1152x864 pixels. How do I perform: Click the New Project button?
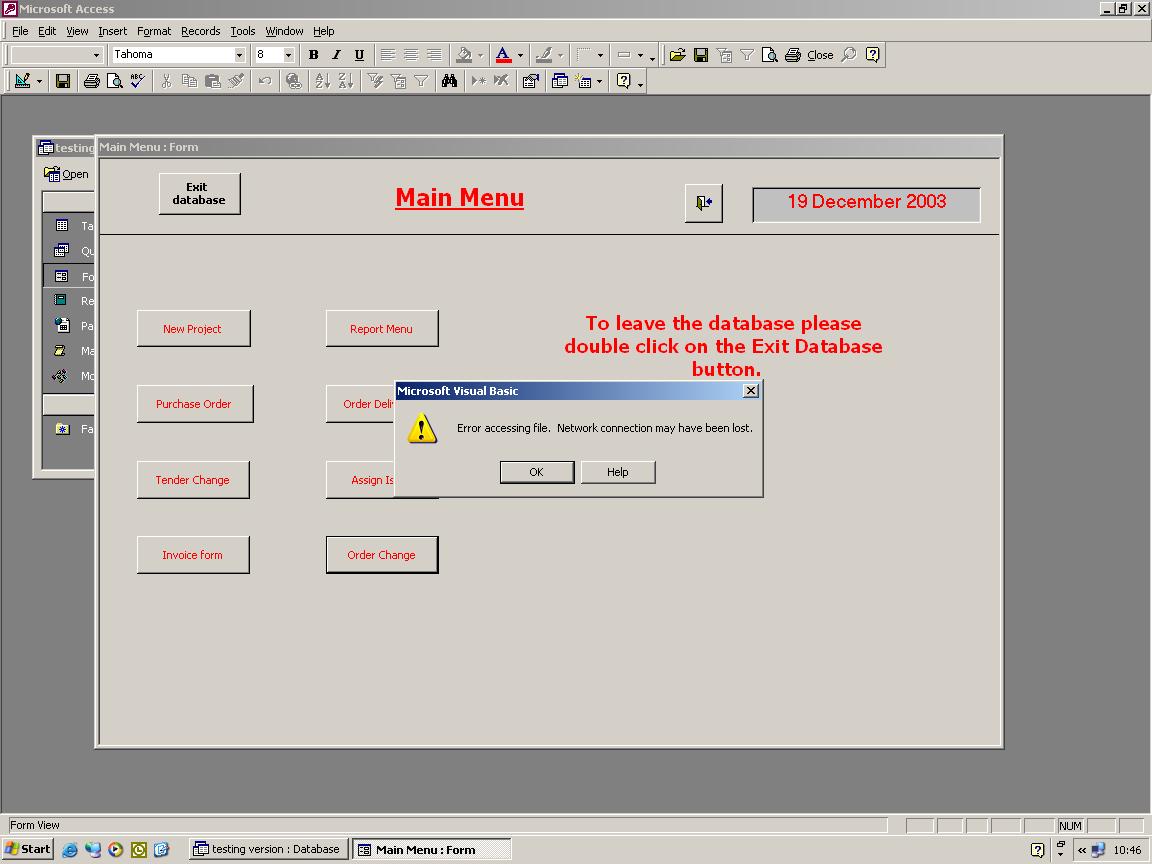[x=192, y=328]
